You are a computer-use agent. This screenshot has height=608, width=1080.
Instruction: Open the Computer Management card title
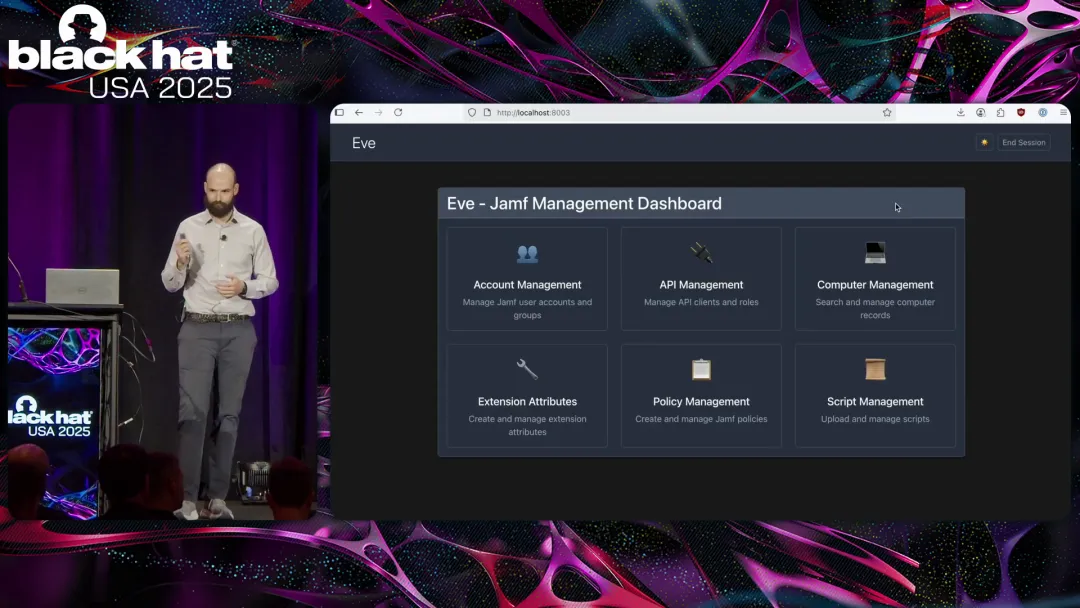pos(875,284)
